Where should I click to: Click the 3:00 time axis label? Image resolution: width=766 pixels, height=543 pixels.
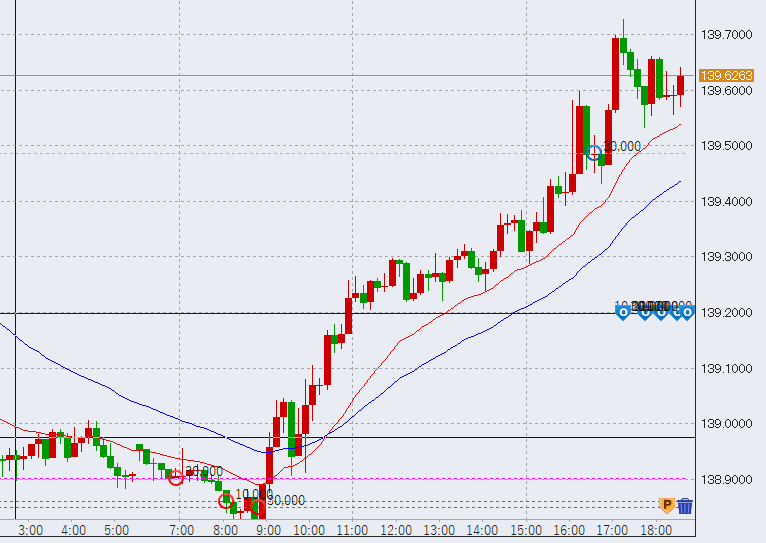[30, 530]
